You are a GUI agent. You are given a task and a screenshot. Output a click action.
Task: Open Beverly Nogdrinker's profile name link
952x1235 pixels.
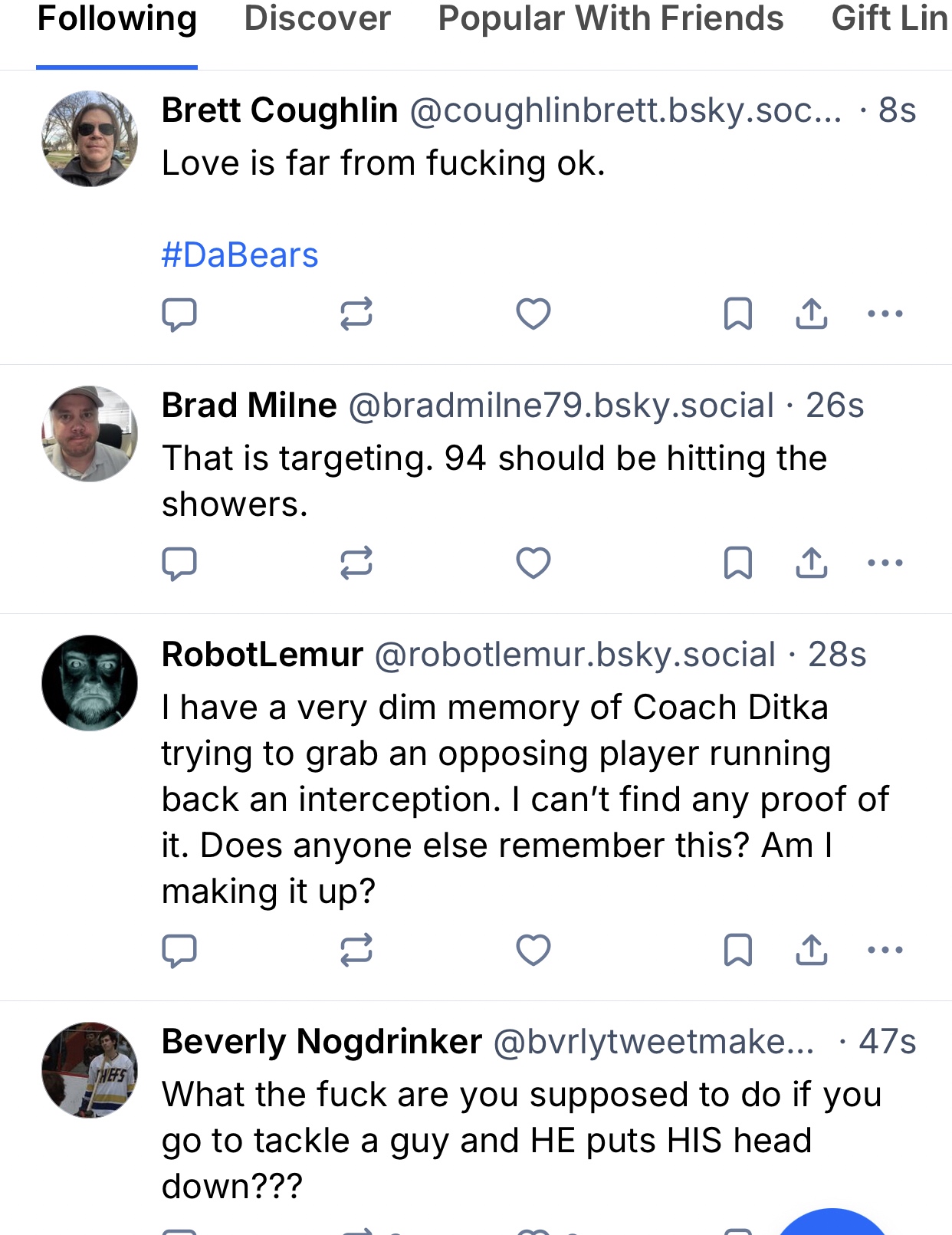[x=322, y=1042]
